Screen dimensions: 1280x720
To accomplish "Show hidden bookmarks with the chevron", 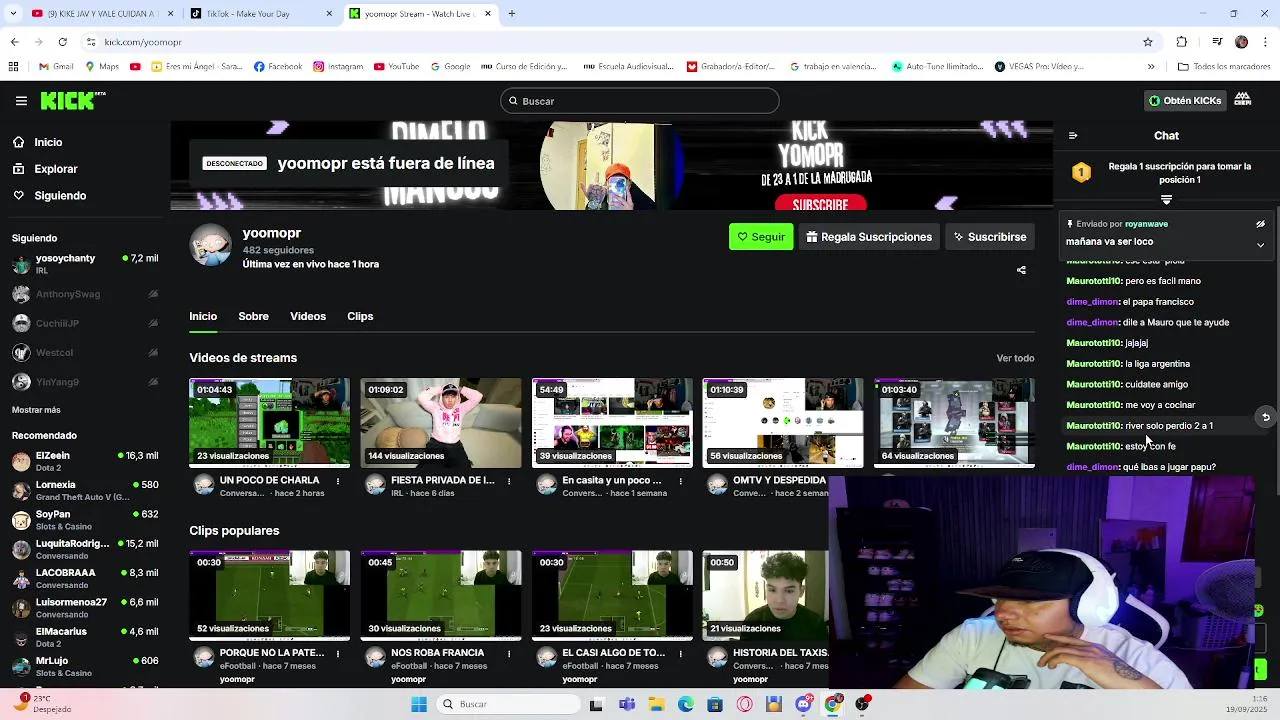I will [x=1151, y=67].
